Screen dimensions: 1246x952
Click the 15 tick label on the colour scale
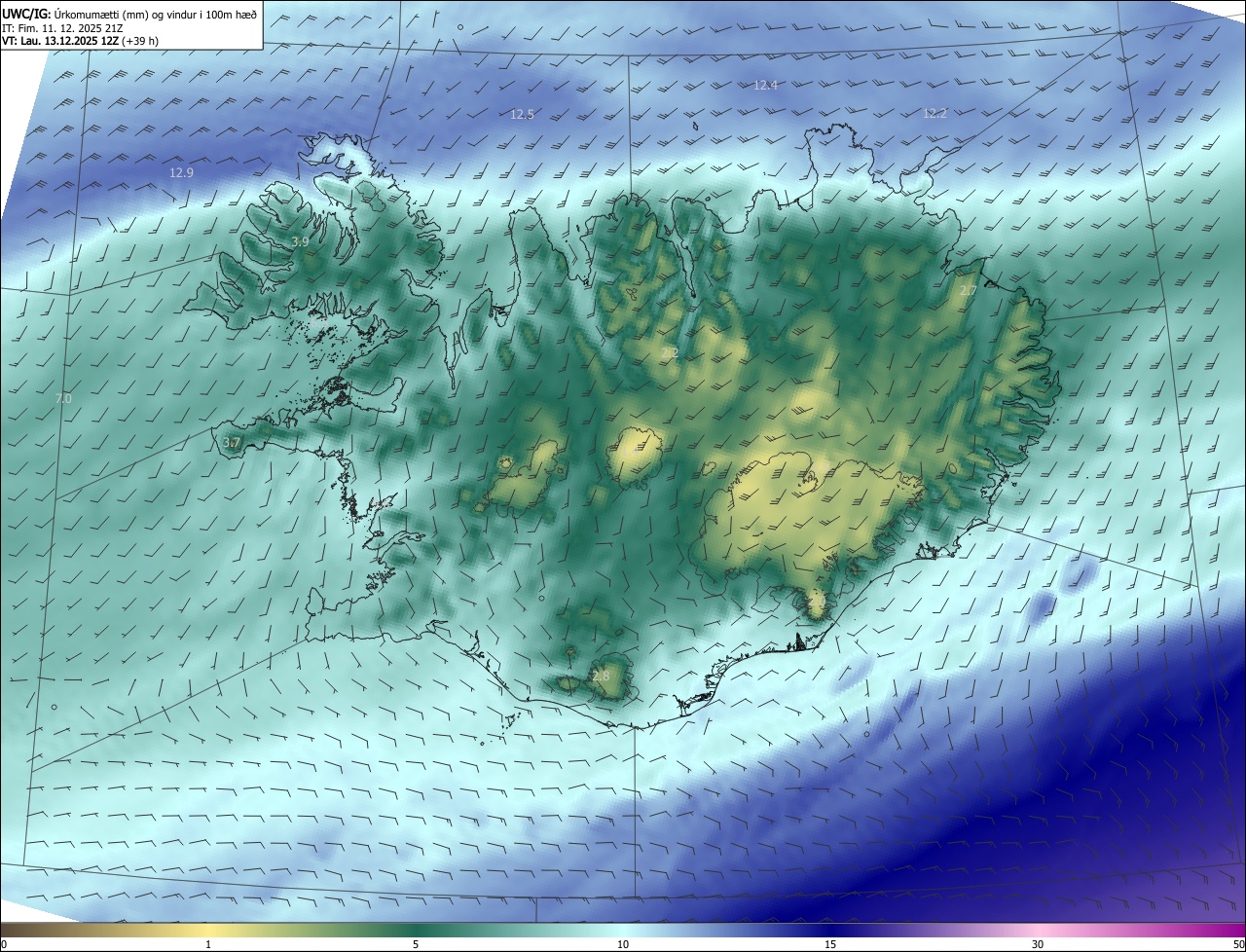click(830, 944)
